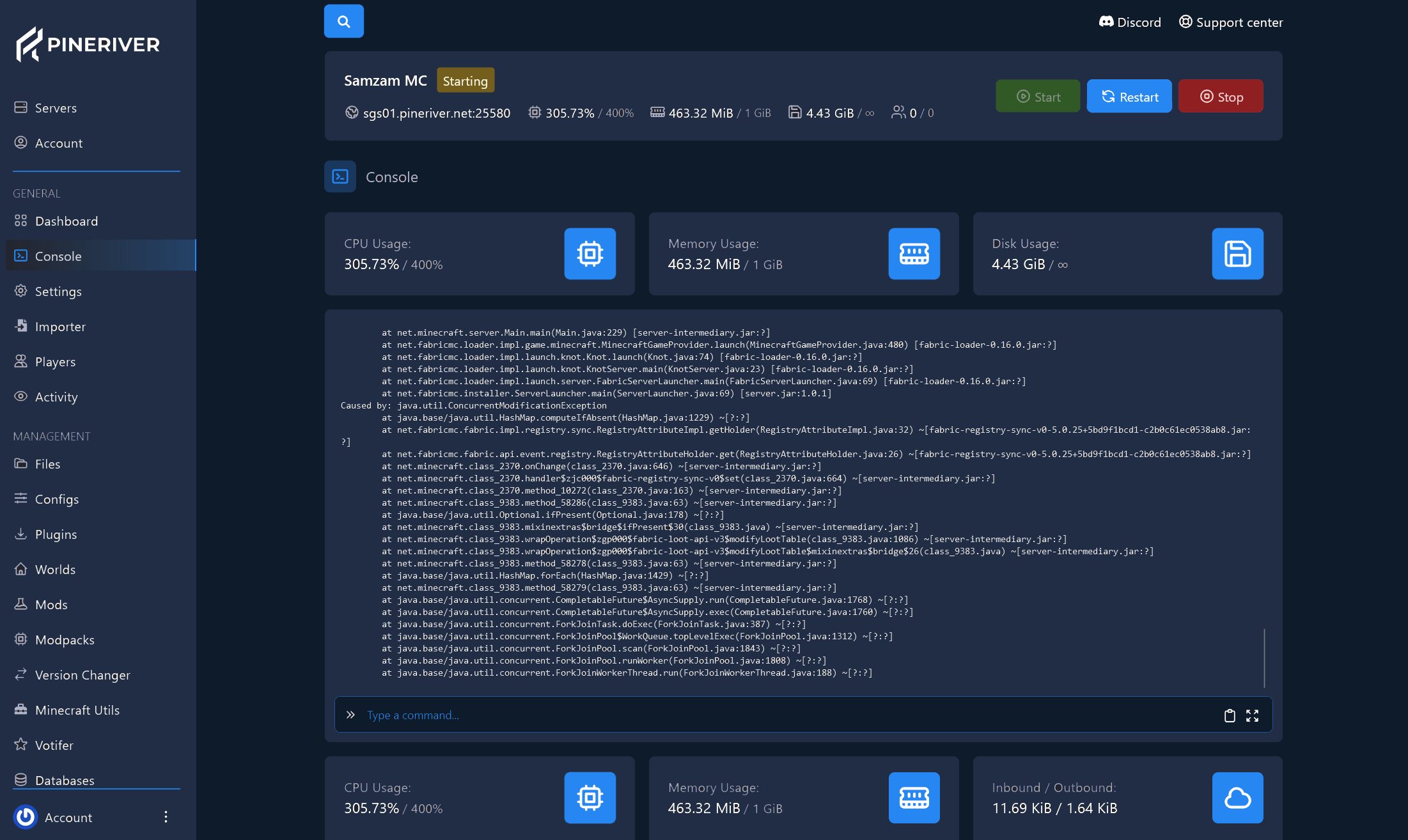Click the header CPU value 305.73%
The width and height of the screenshot is (1408, 840).
pos(570,113)
